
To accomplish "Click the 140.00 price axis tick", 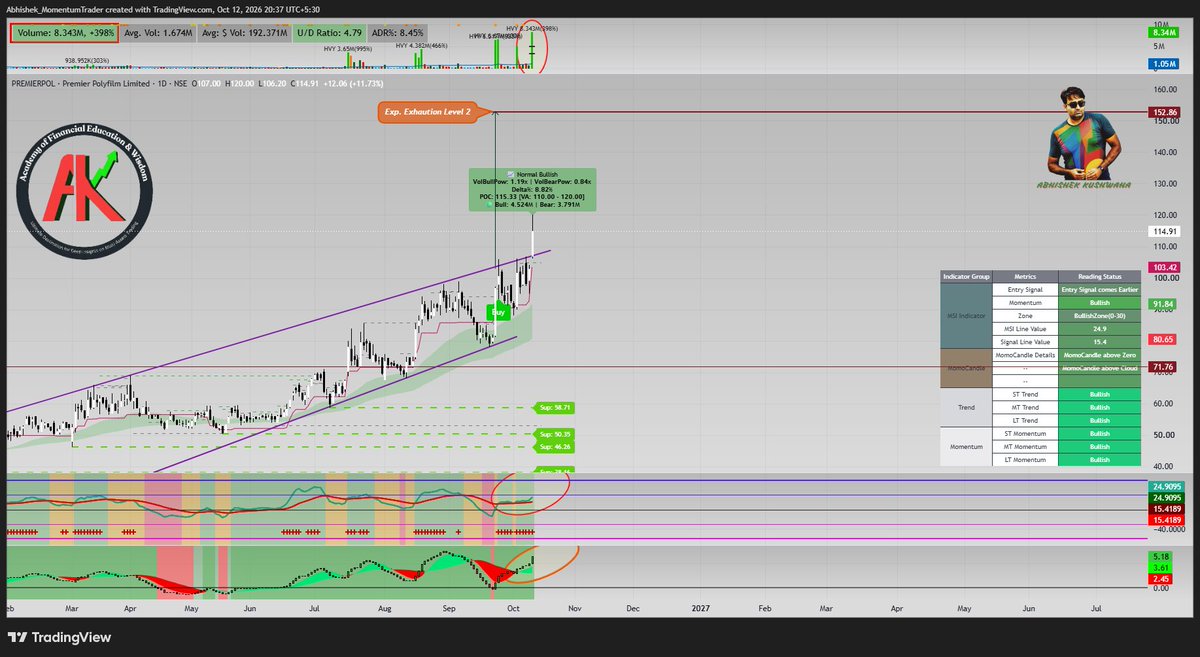I will (x=1167, y=152).
